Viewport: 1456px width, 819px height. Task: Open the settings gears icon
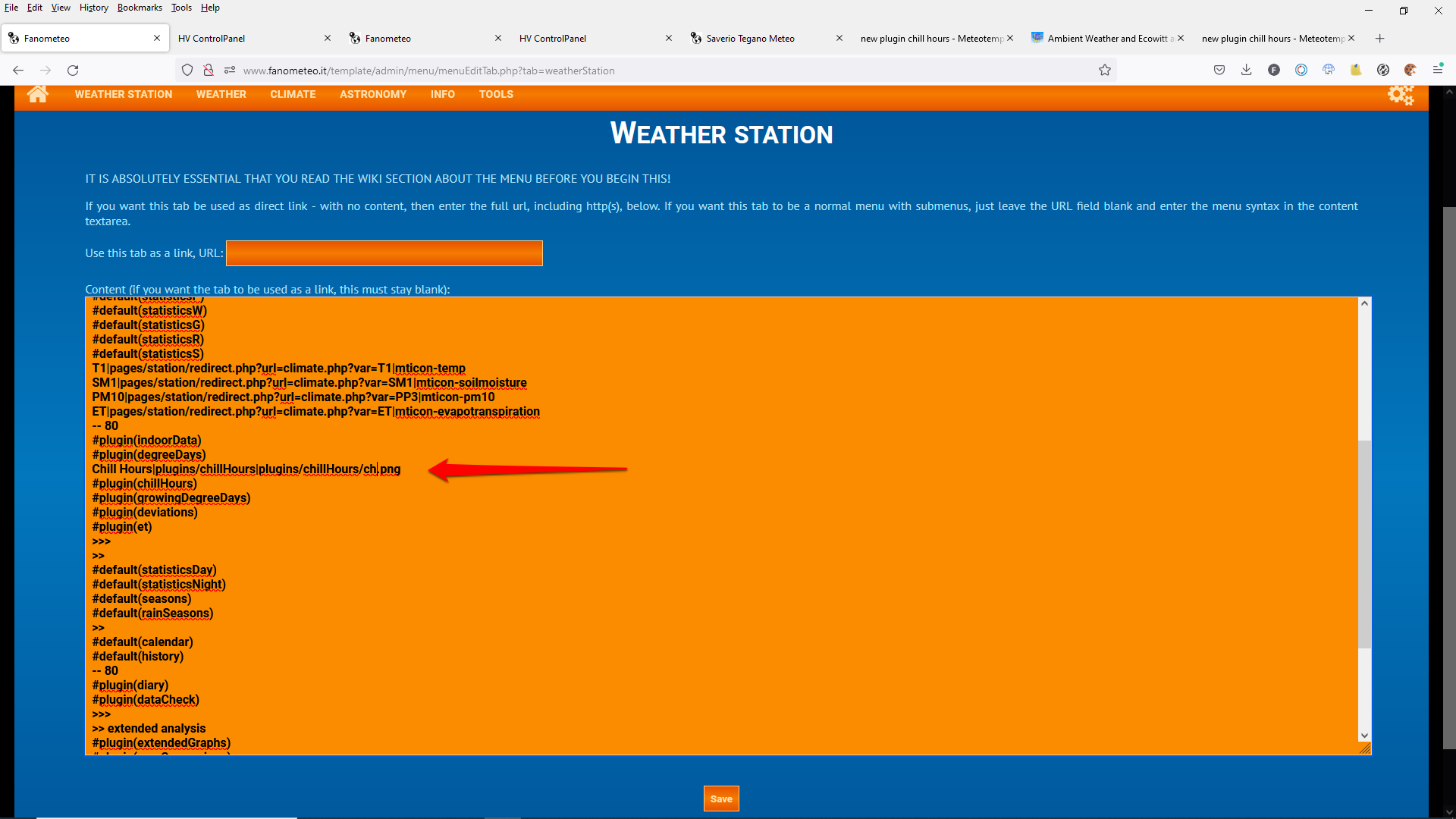coord(1401,94)
